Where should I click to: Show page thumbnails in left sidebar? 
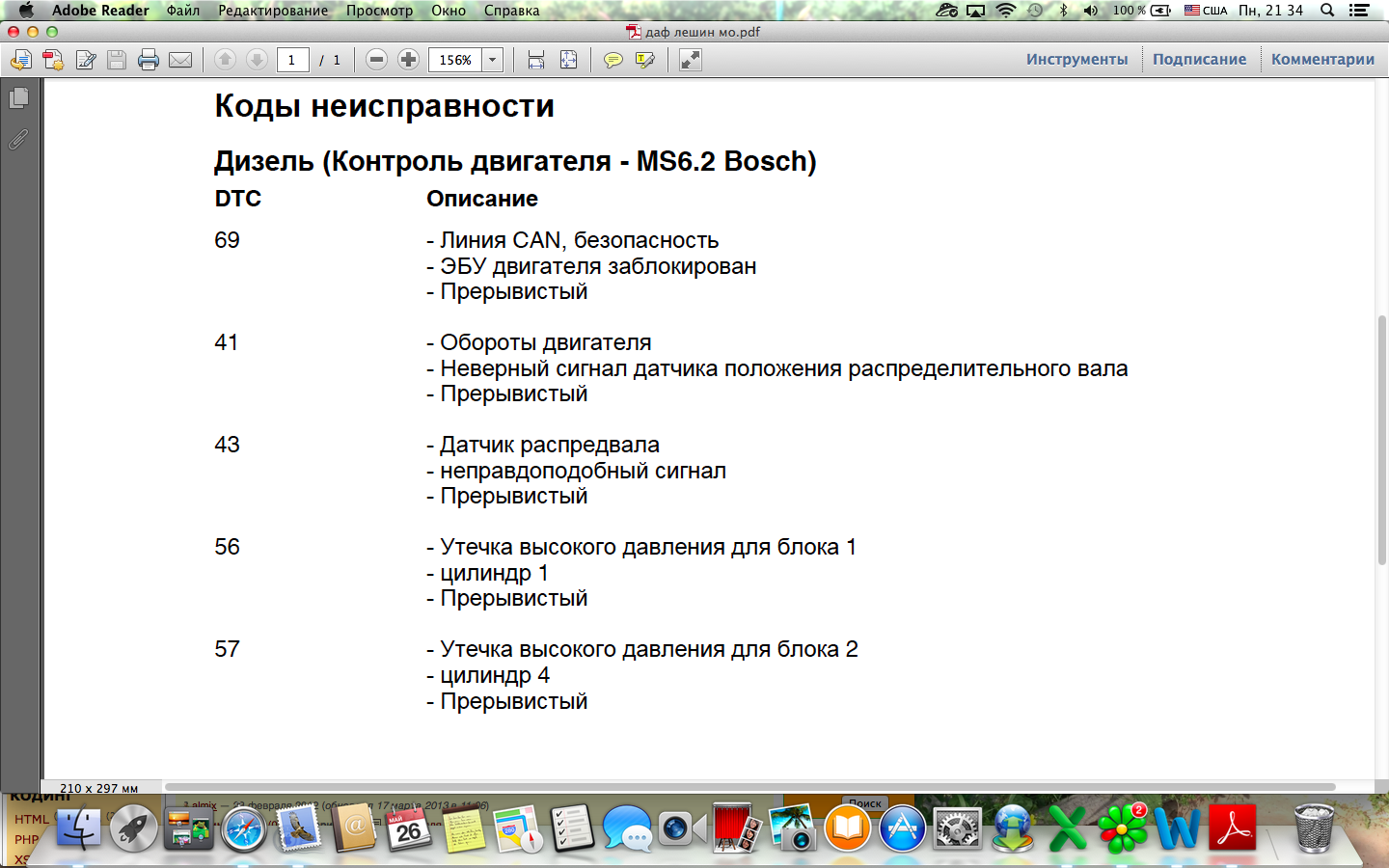[x=18, y=97]
